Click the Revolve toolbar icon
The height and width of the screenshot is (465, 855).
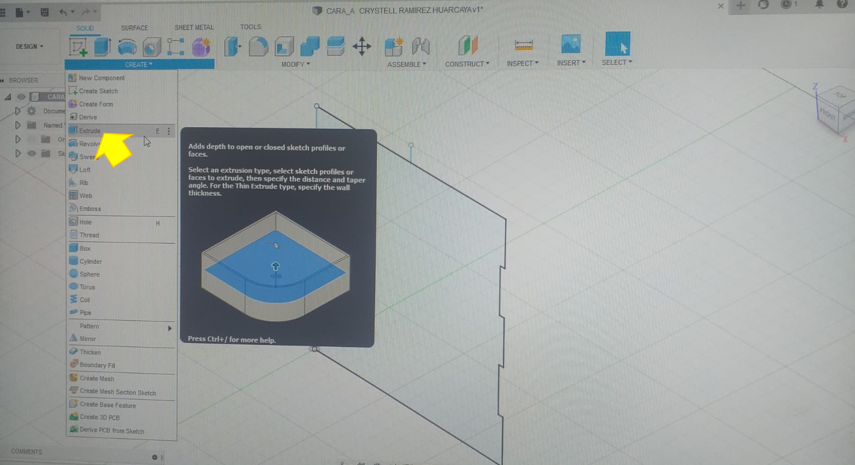[x=127, y=47]
